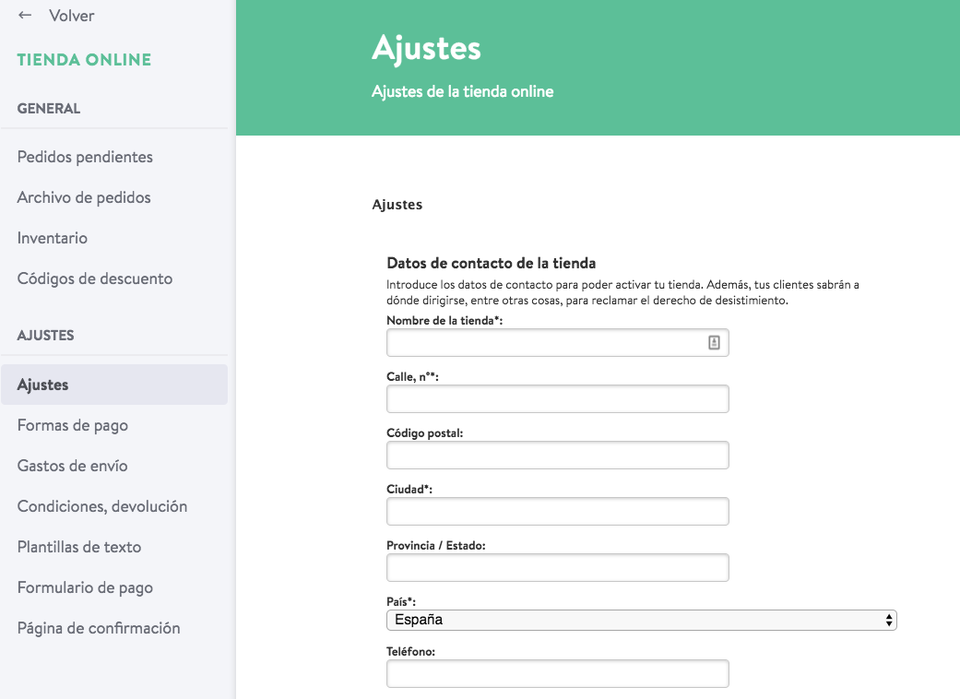Image resolution: width=960 pixels, height=699 pixels.
Task: Go back via the Volver link
Action: pyautogui.click(x=72, y=16)
